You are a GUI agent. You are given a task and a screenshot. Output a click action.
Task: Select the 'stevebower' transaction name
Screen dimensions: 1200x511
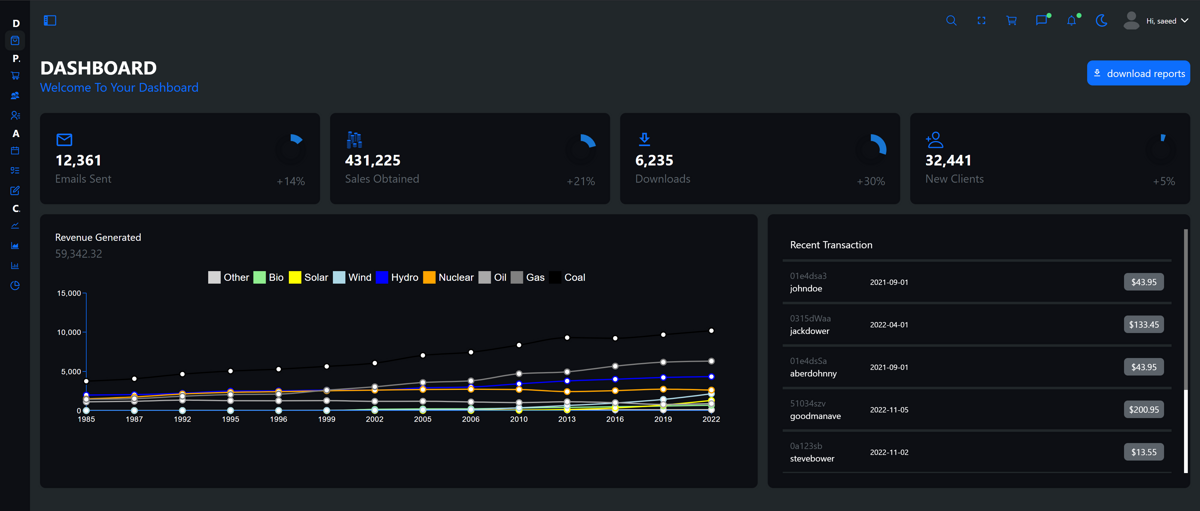point(812,459)
